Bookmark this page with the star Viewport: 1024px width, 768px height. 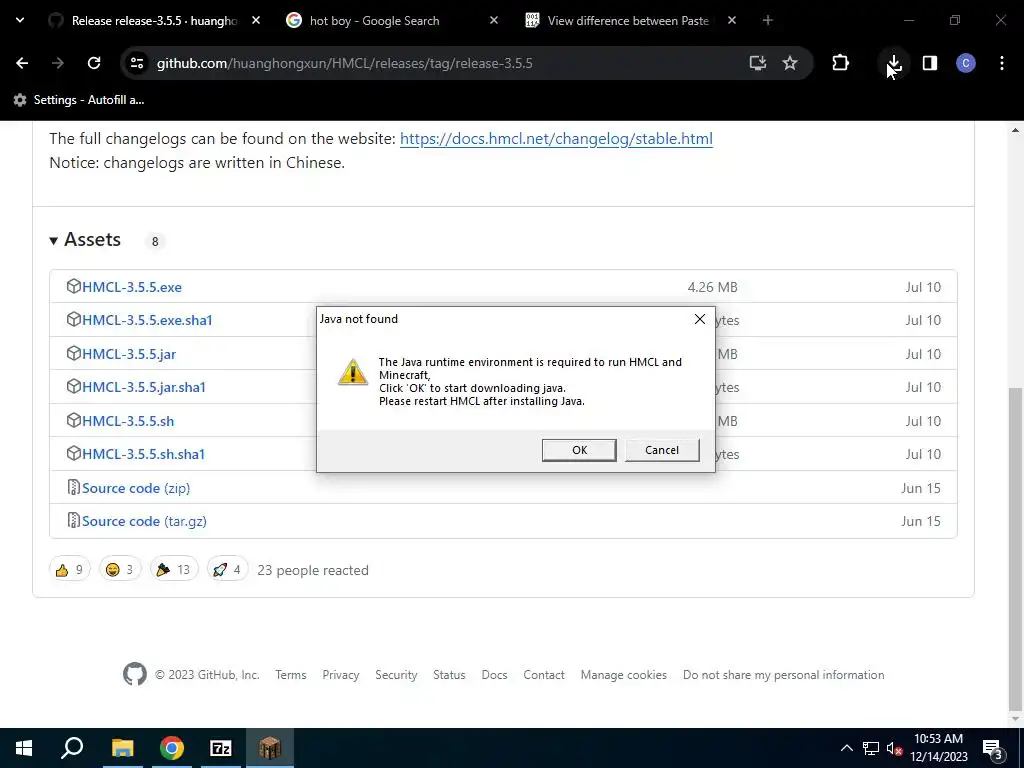(790, 63)
